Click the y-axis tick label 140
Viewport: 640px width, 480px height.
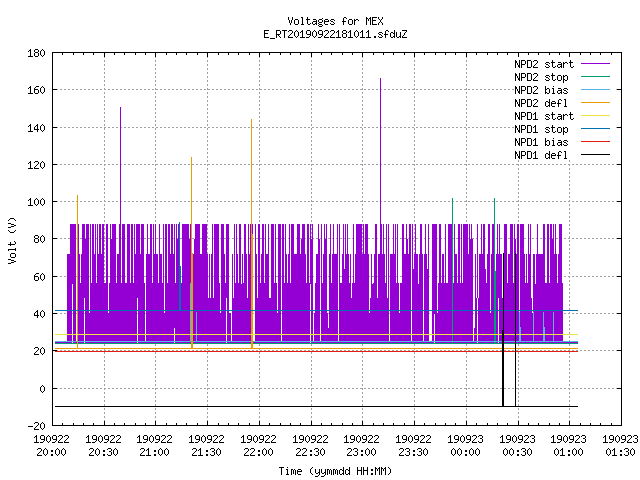36,128
